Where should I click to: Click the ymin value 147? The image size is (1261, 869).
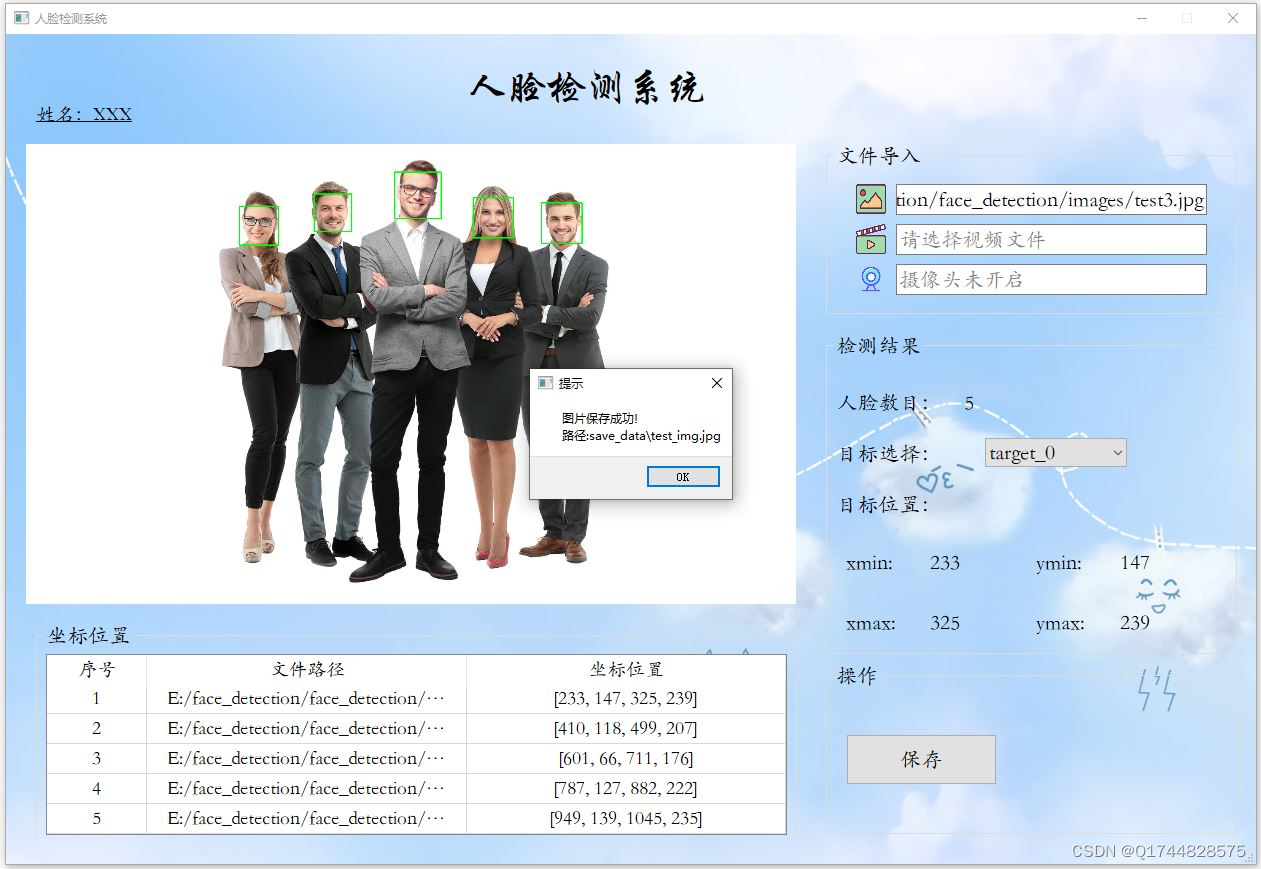[x=1135, y=563]
